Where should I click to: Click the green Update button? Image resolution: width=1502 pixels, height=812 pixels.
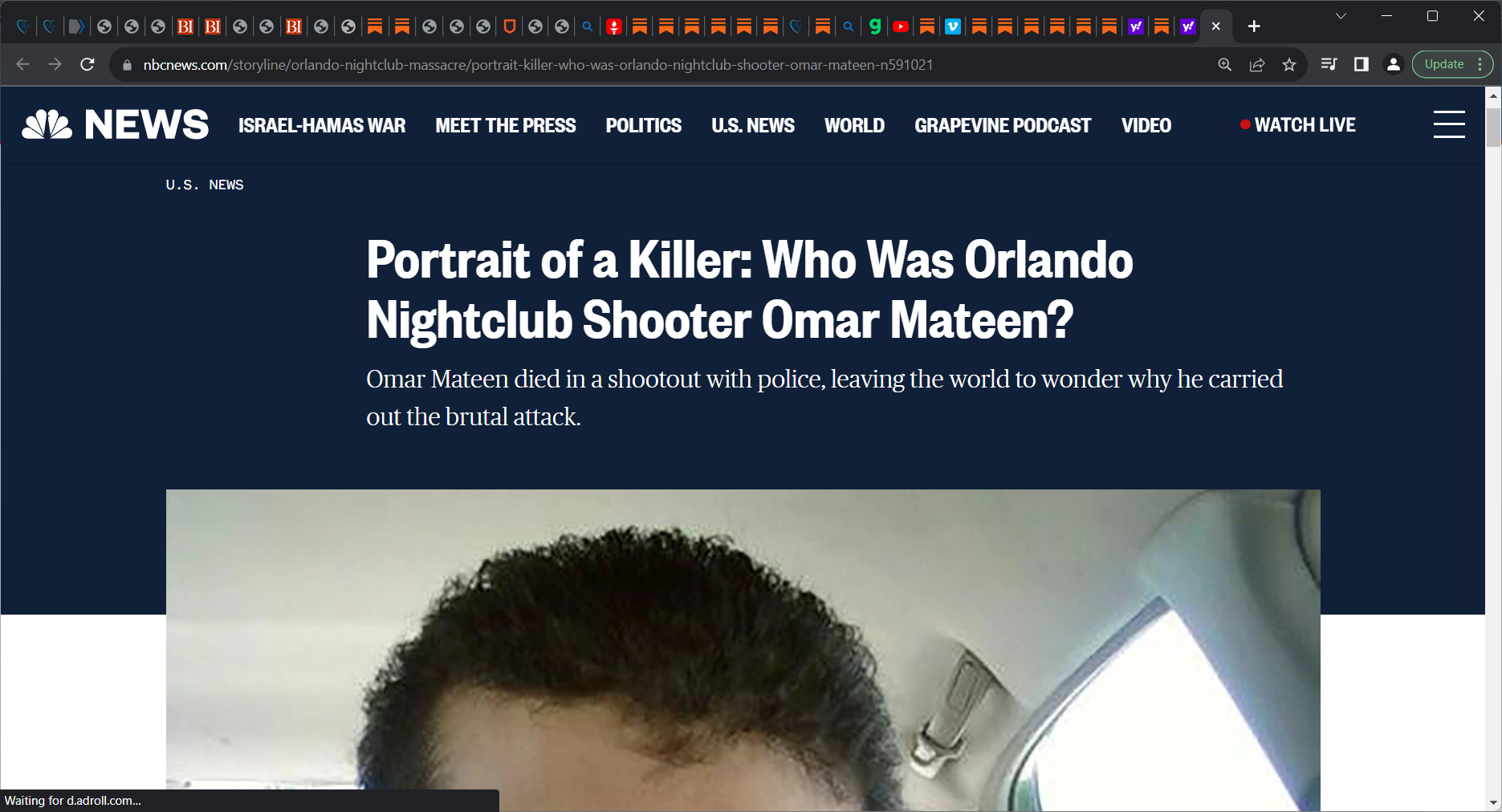(1443, 64)
